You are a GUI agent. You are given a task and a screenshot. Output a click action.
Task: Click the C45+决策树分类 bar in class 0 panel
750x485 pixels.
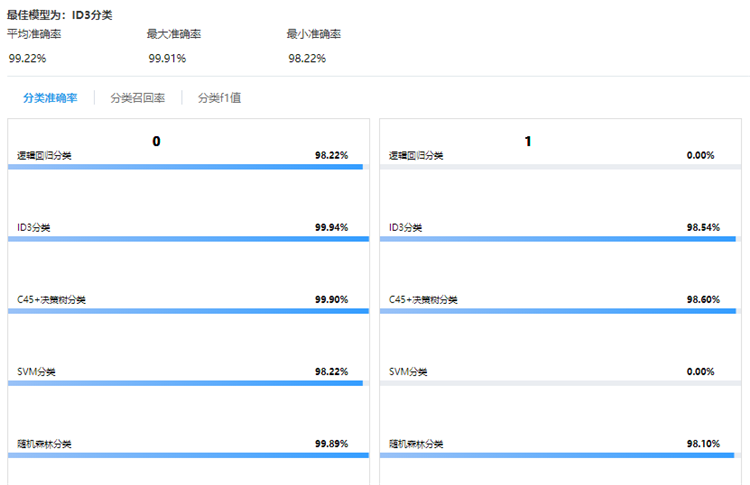pos(188,311)
